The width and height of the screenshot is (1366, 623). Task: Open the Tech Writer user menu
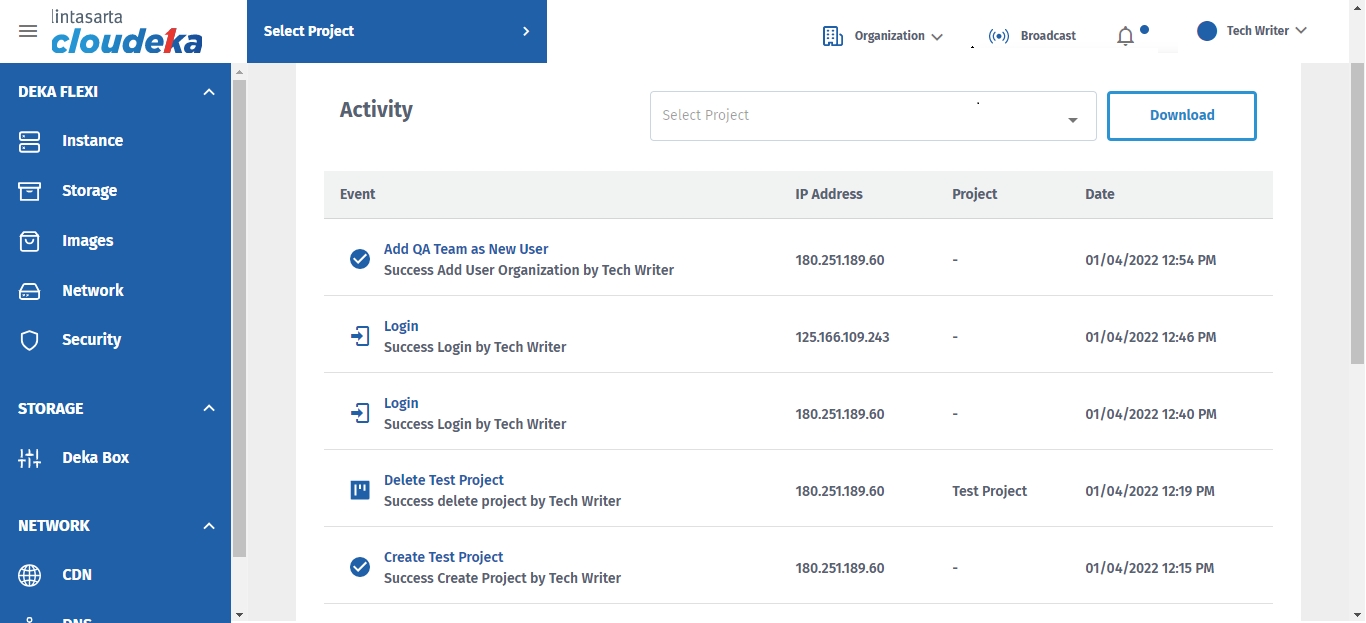(1255, 31)
